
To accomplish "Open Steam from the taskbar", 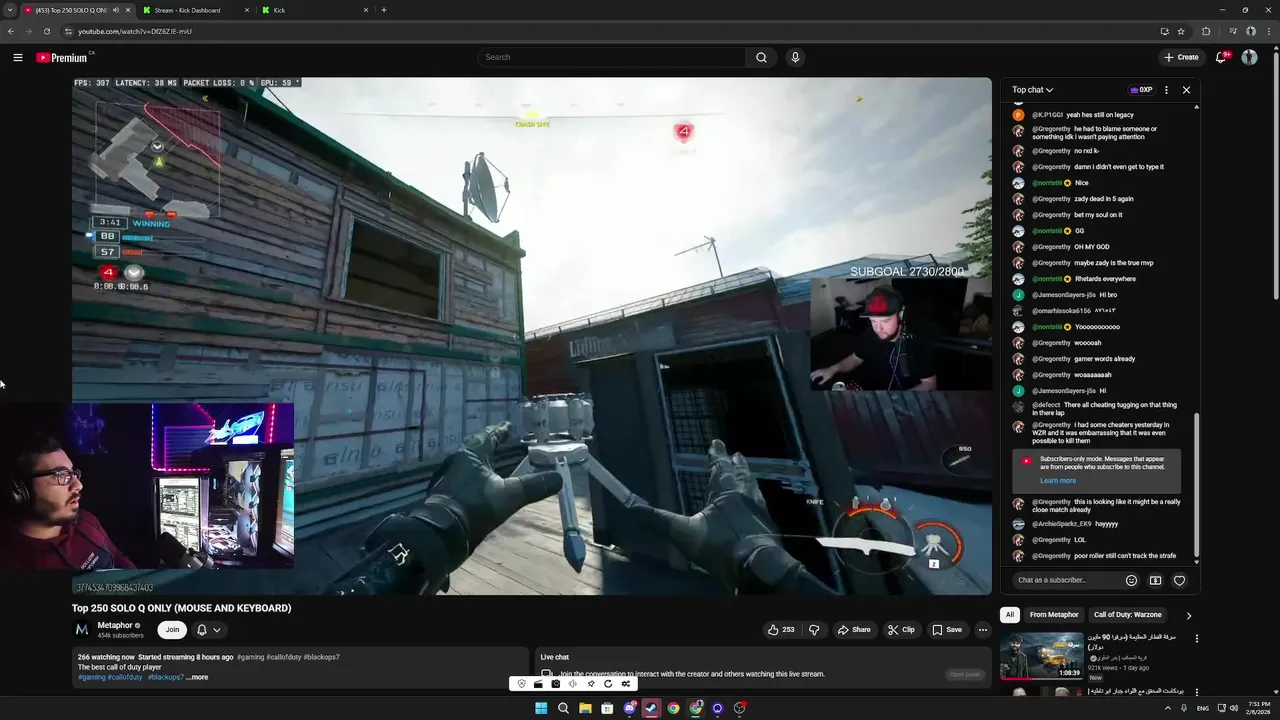I will 651,708.
